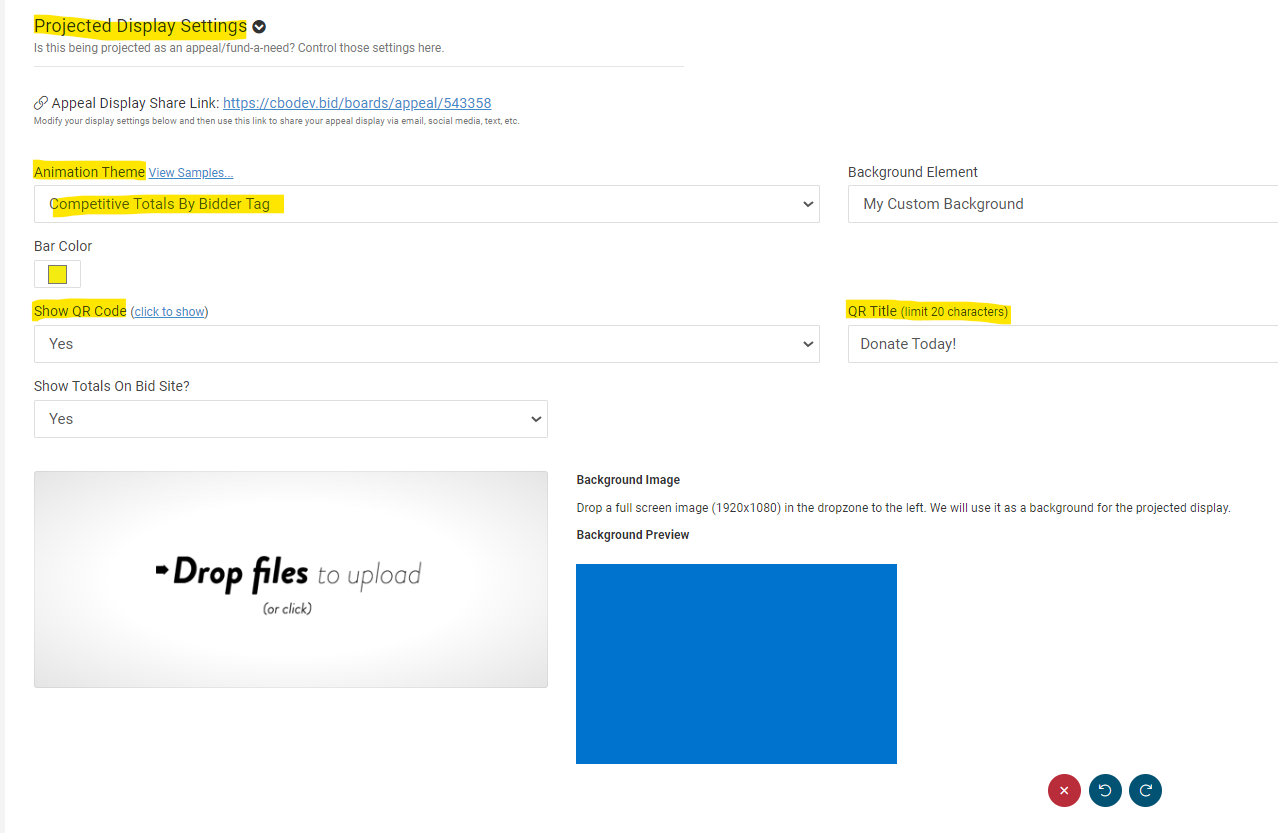Pick the yellow Bar Color swatch

pos(57,274)
